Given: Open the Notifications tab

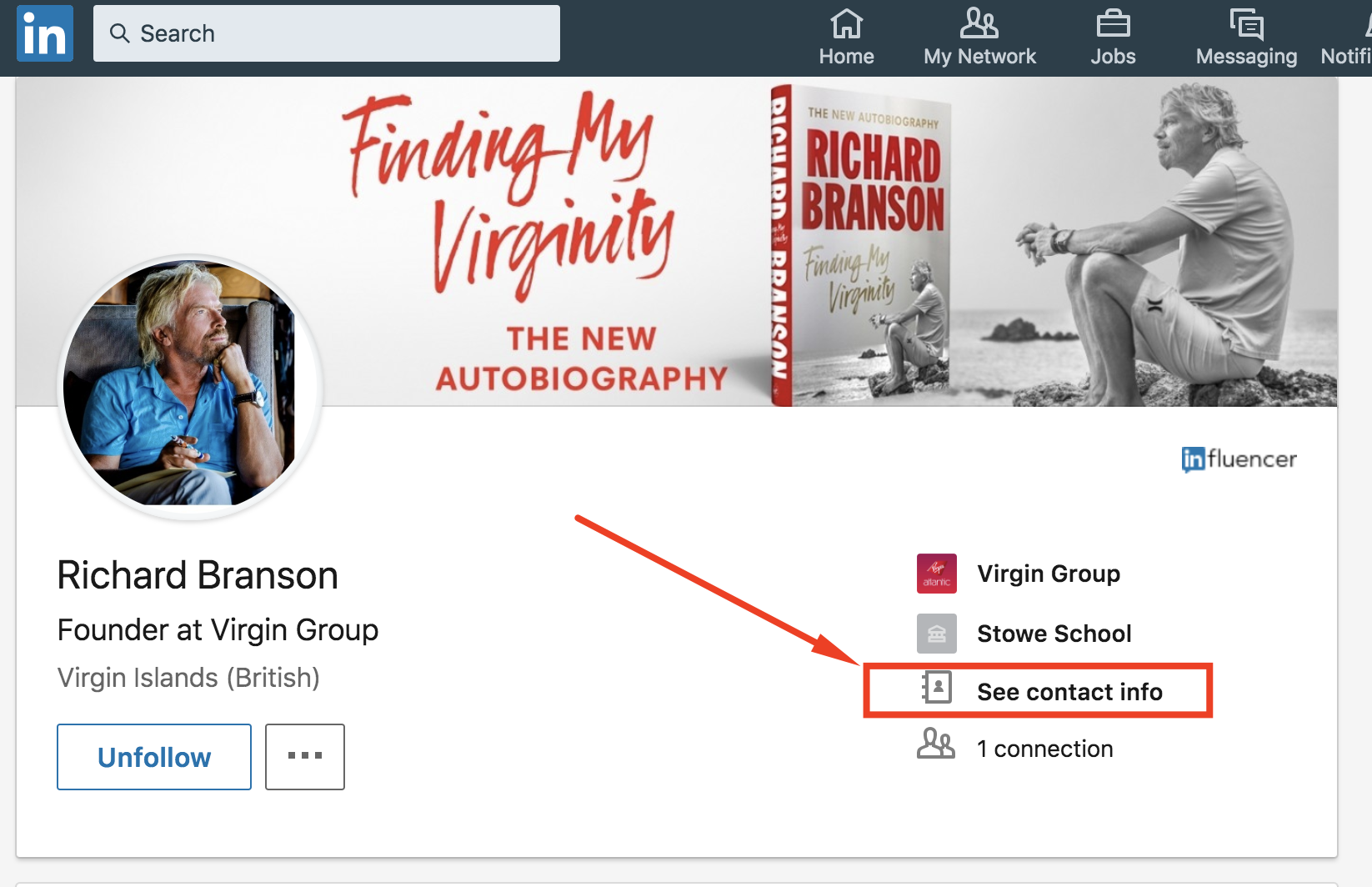Looking at the screenshot, I should [x=1346, y=38].
